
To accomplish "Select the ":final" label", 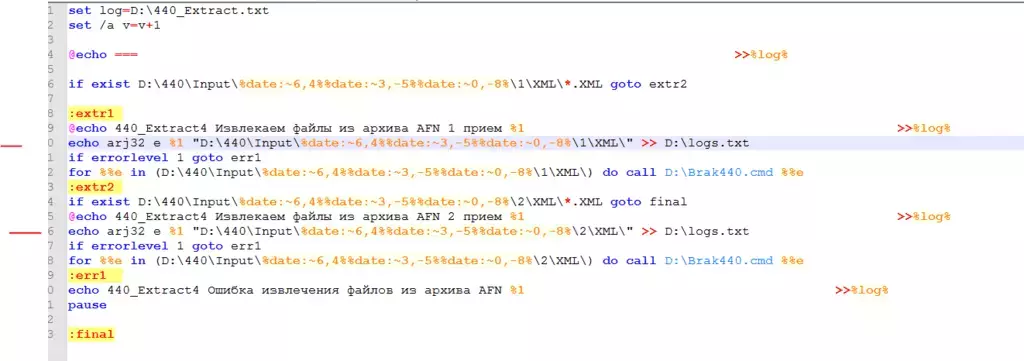I will click(x=91, y=334).
